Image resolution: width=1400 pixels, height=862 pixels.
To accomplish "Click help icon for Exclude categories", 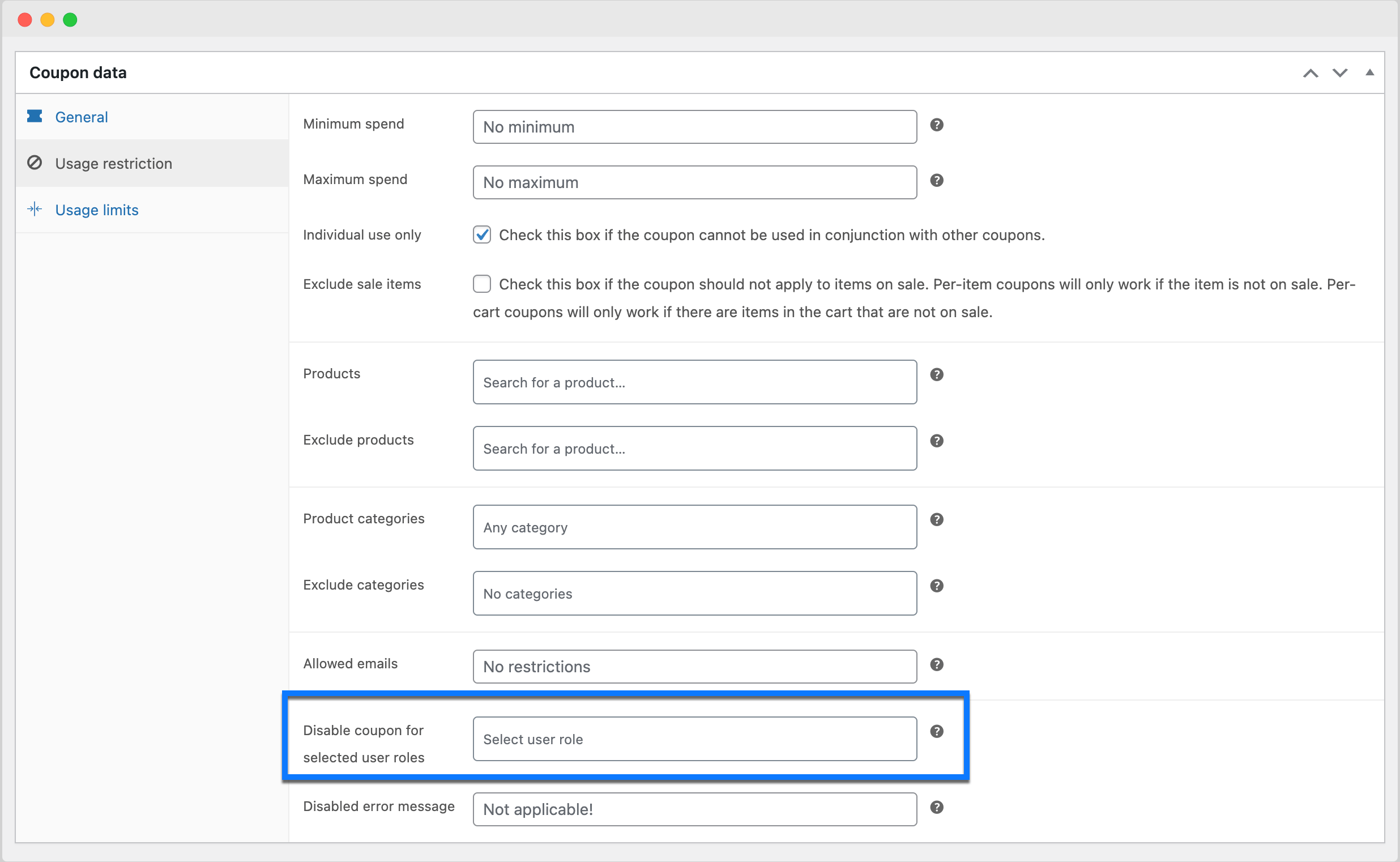I will (937, 586).
